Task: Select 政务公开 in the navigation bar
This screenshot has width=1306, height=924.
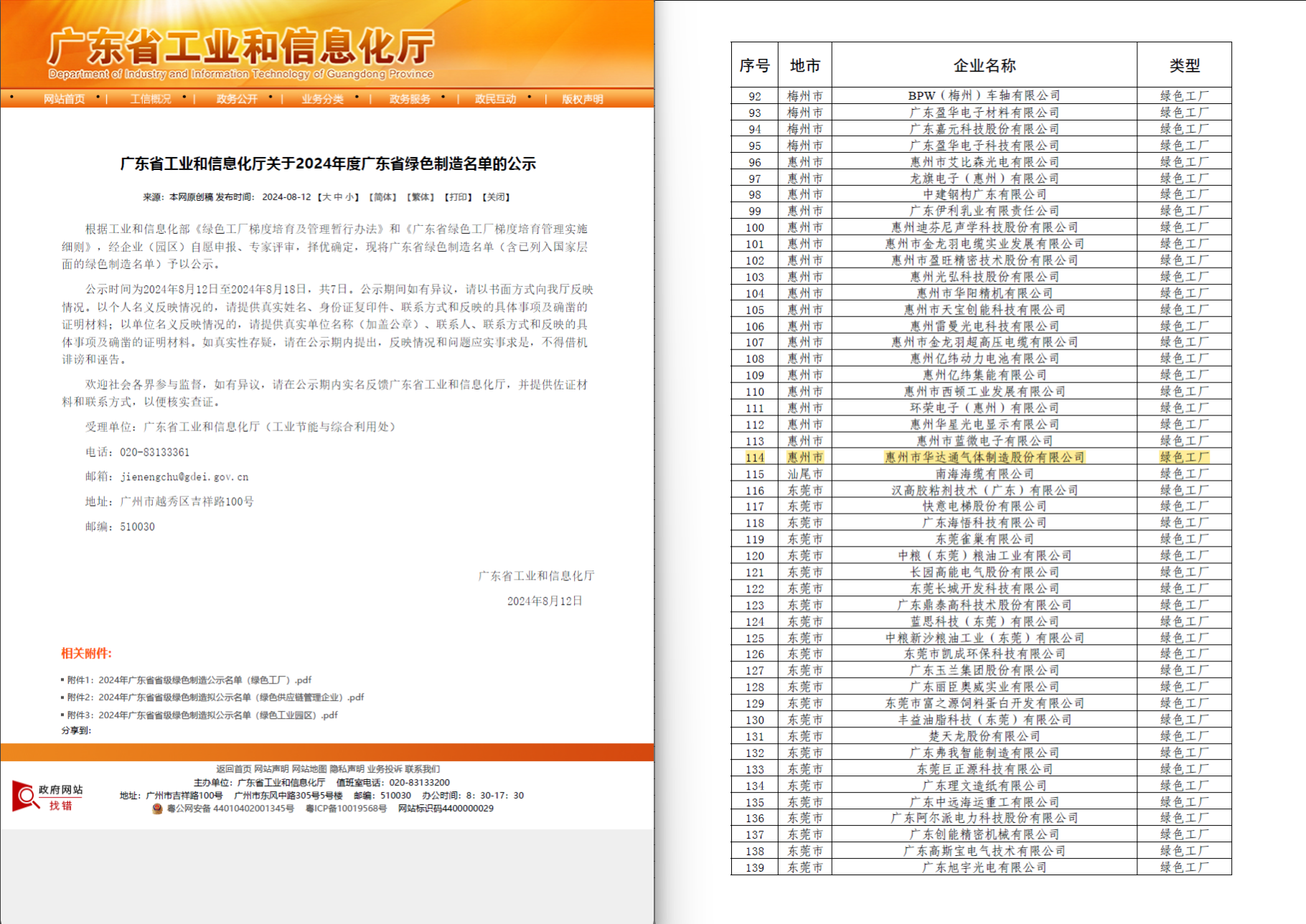Action: 237,99
